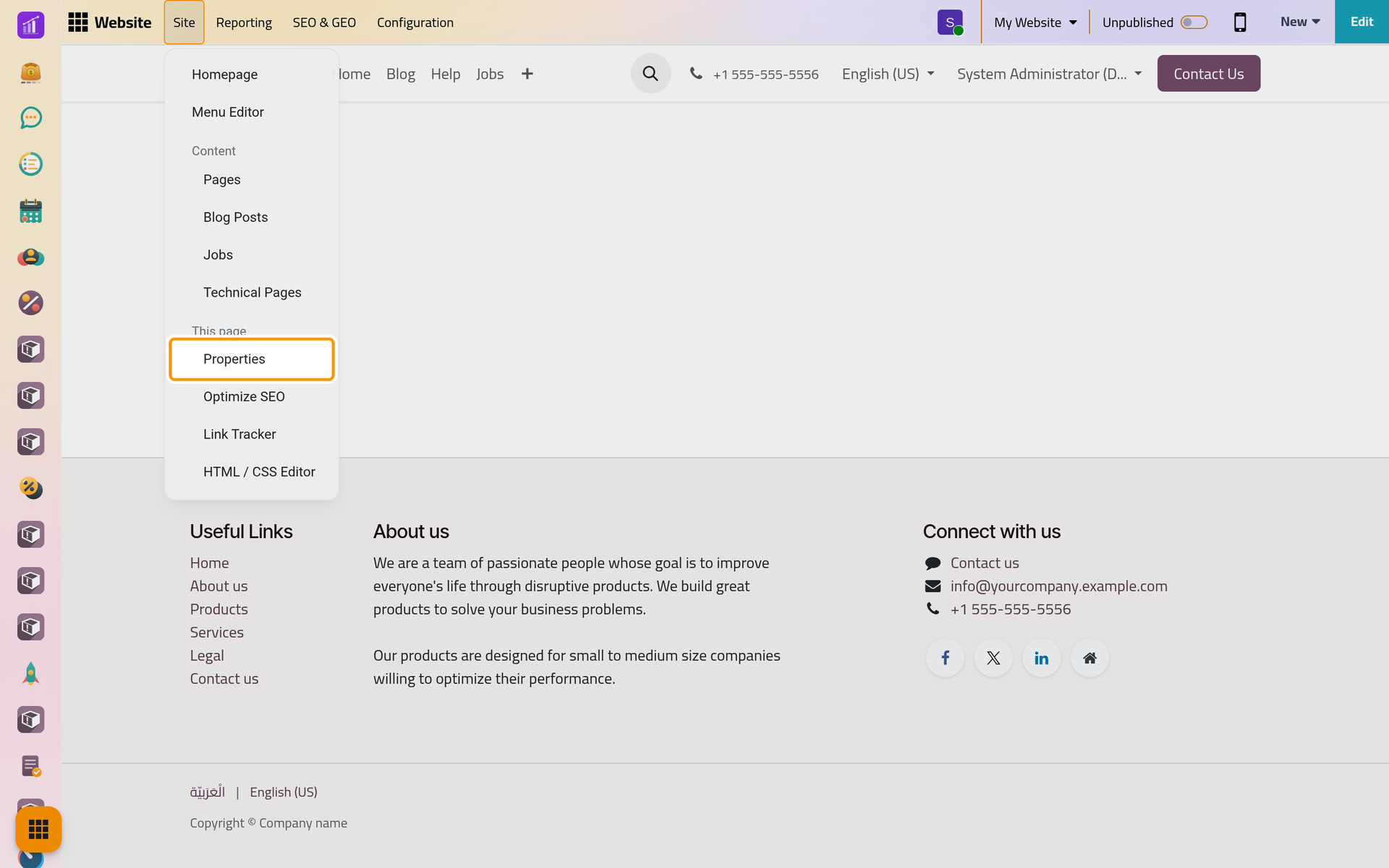Click the Legal link in footer
1389x868 pixels.
[207, 655]
